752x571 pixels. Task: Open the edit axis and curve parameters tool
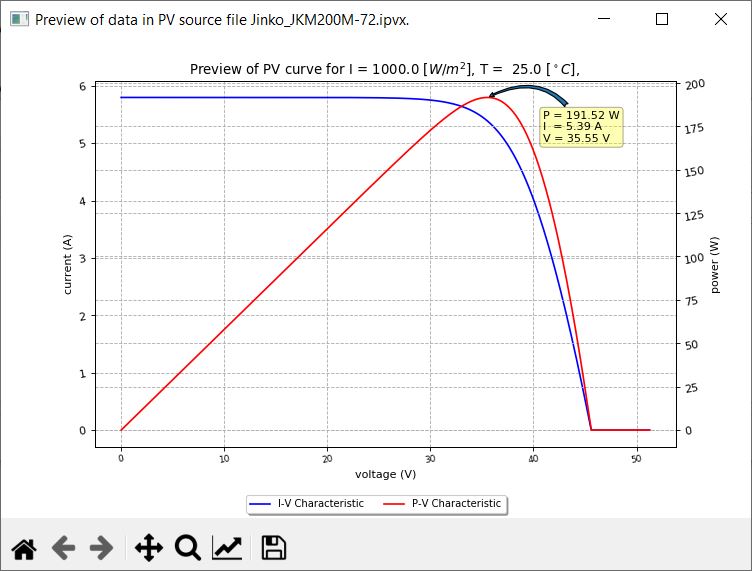[x=227, y=547]
